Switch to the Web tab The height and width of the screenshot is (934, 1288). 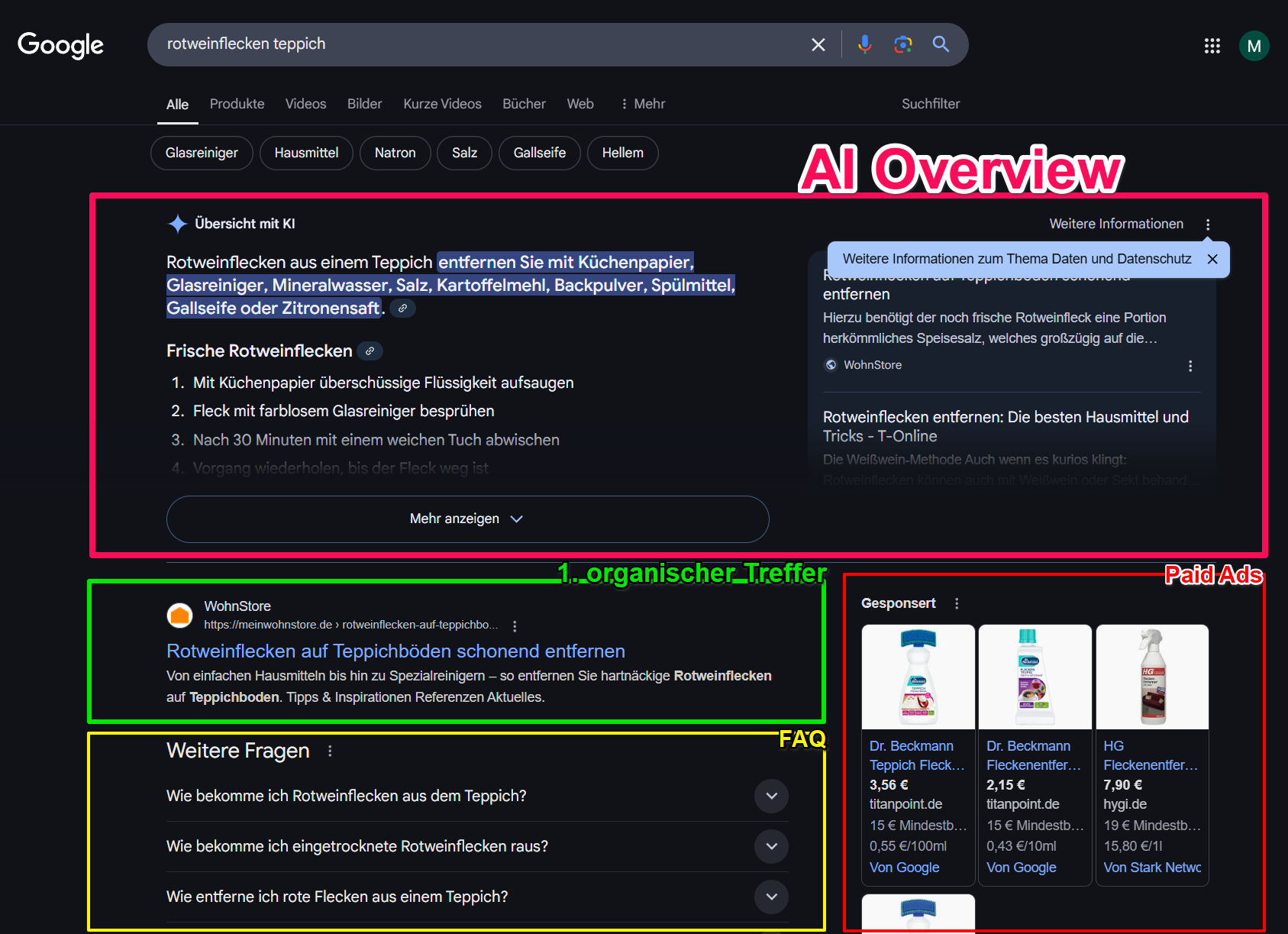pyautogui.click(x=580, y=104)
